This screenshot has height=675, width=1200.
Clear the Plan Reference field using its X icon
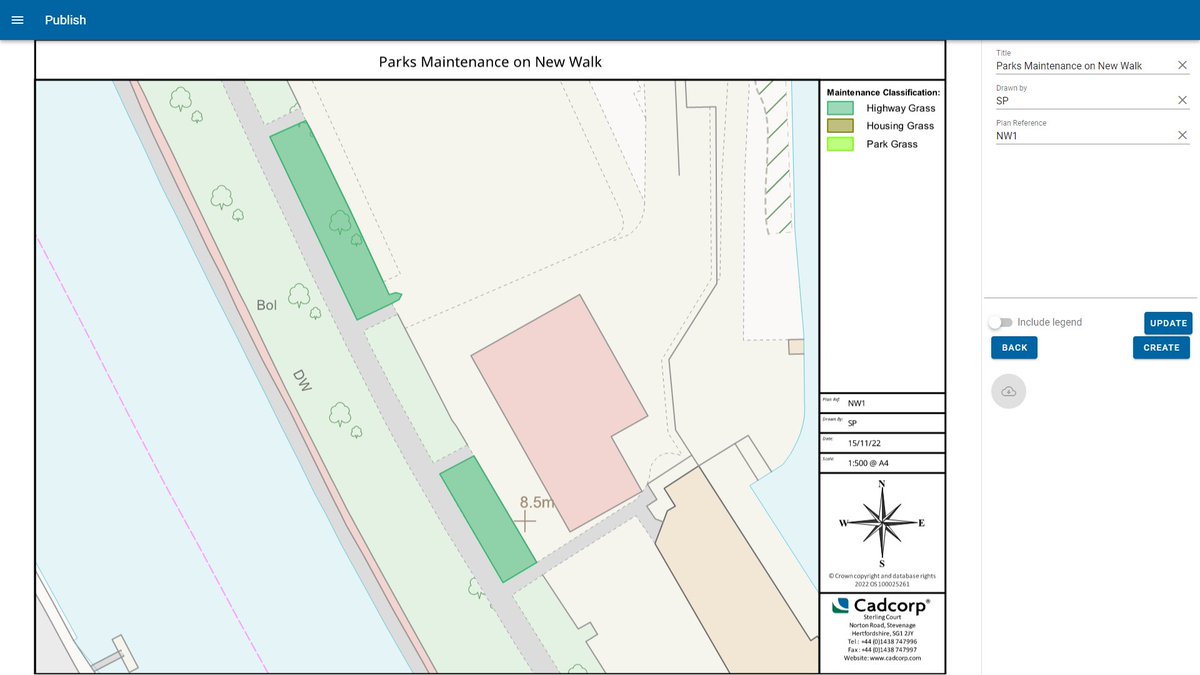click(1182, 133)
